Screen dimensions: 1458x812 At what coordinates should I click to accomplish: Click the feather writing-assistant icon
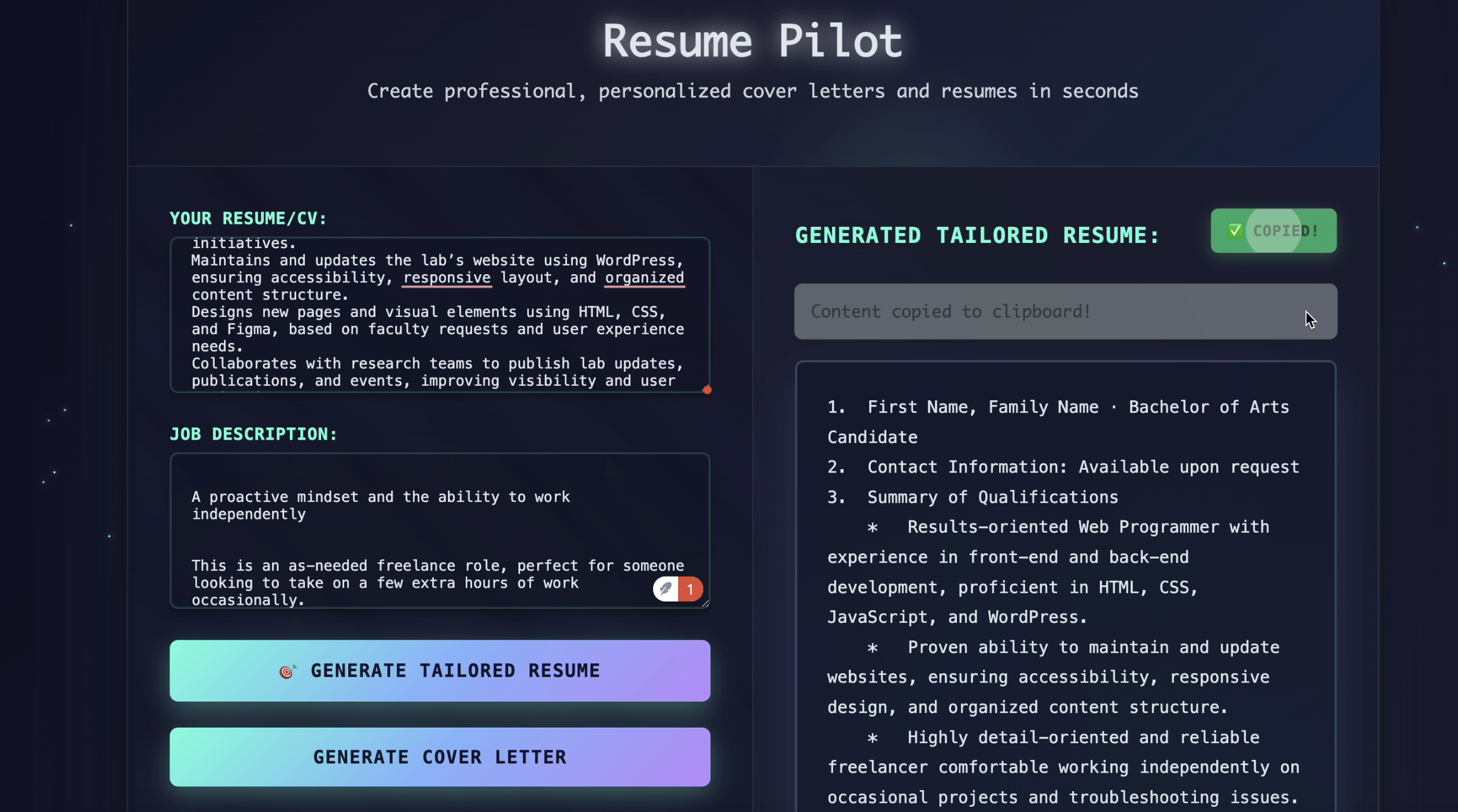click(665, 589)
